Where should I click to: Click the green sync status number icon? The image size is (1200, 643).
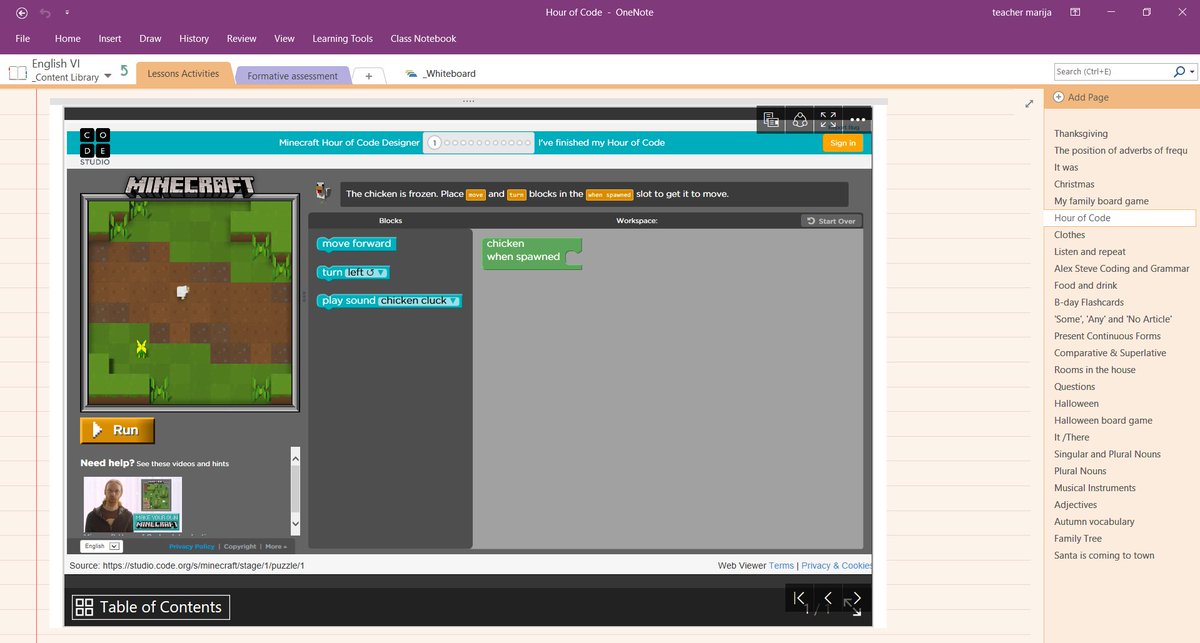tap(124, 71)
